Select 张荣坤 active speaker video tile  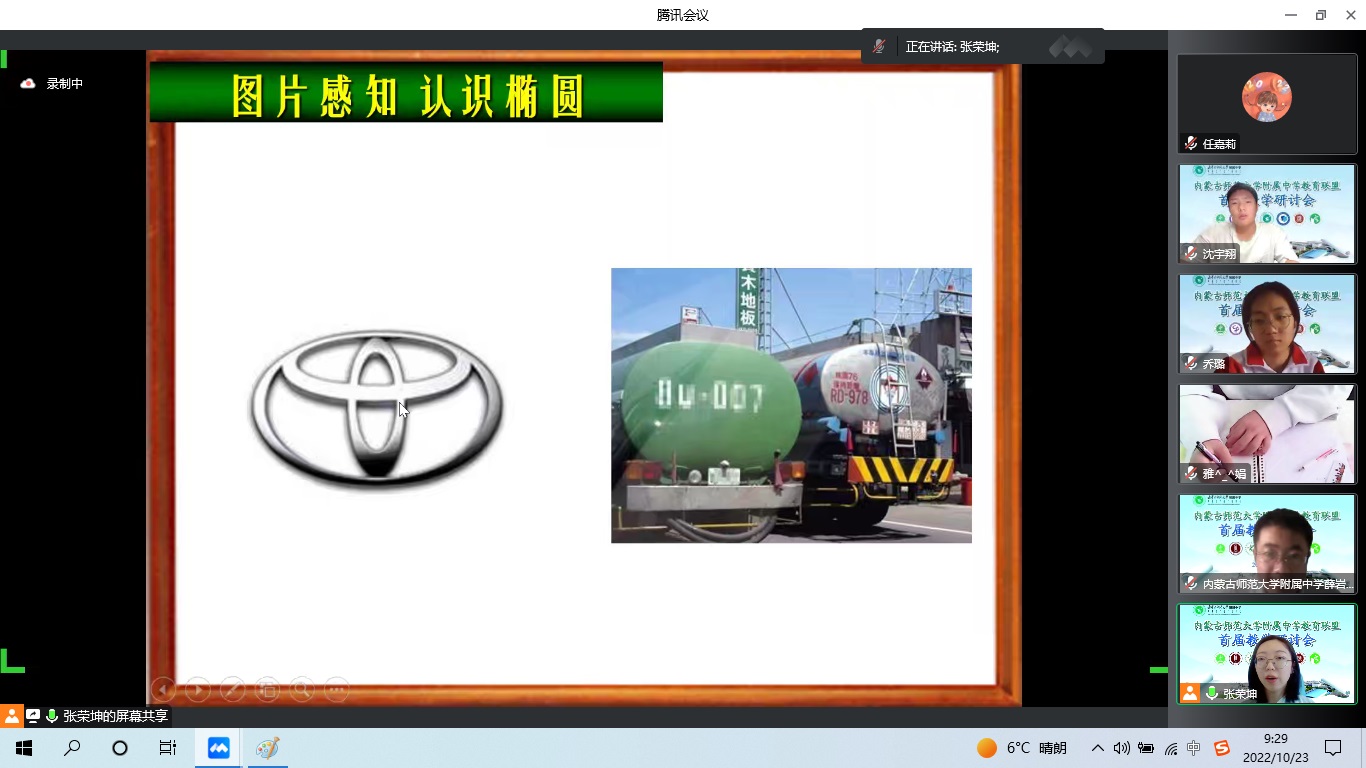click(1267, 654)
